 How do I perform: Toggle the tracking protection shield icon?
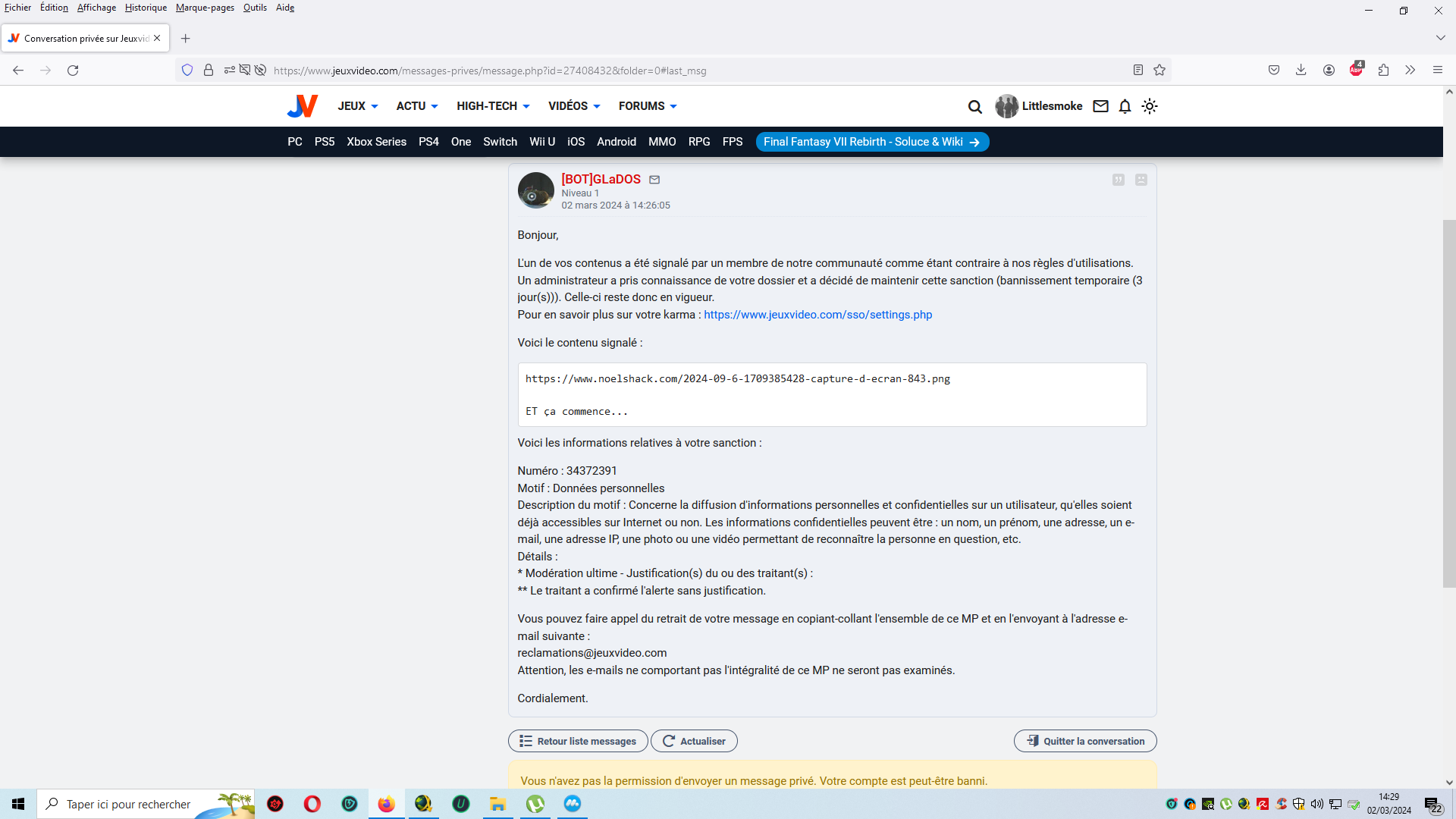click(x=187, y=71)
